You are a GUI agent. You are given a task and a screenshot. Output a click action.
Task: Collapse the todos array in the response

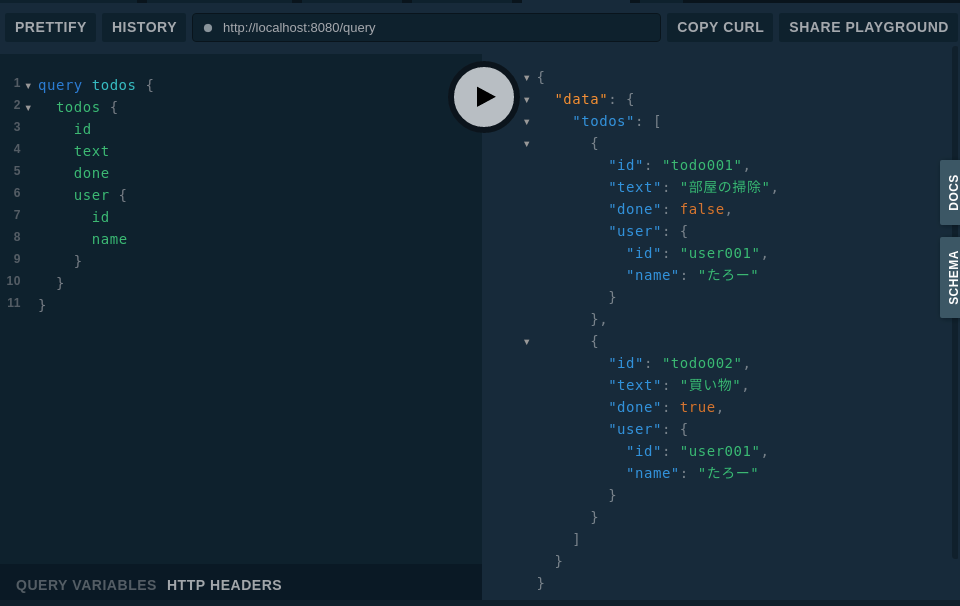(527, 121)
